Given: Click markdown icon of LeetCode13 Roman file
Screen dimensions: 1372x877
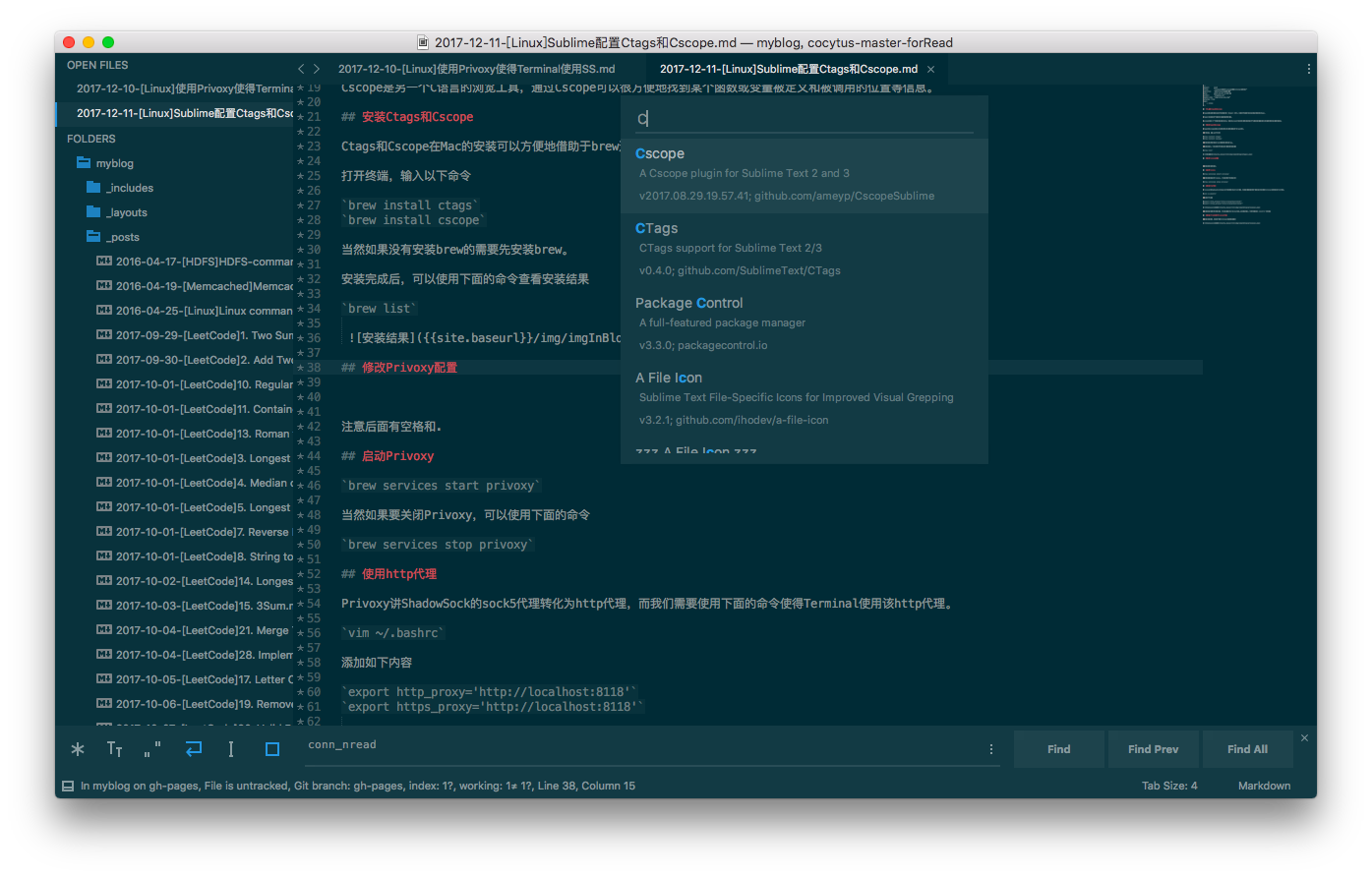Looking at the screenshot, I should tap(104, 434).
